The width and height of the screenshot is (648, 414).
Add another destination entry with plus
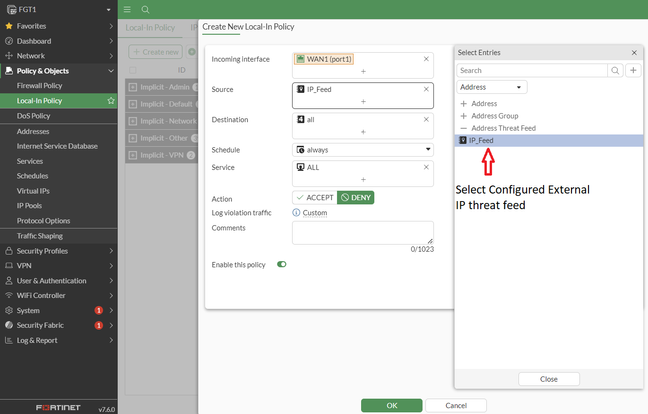tap(363, 132)
